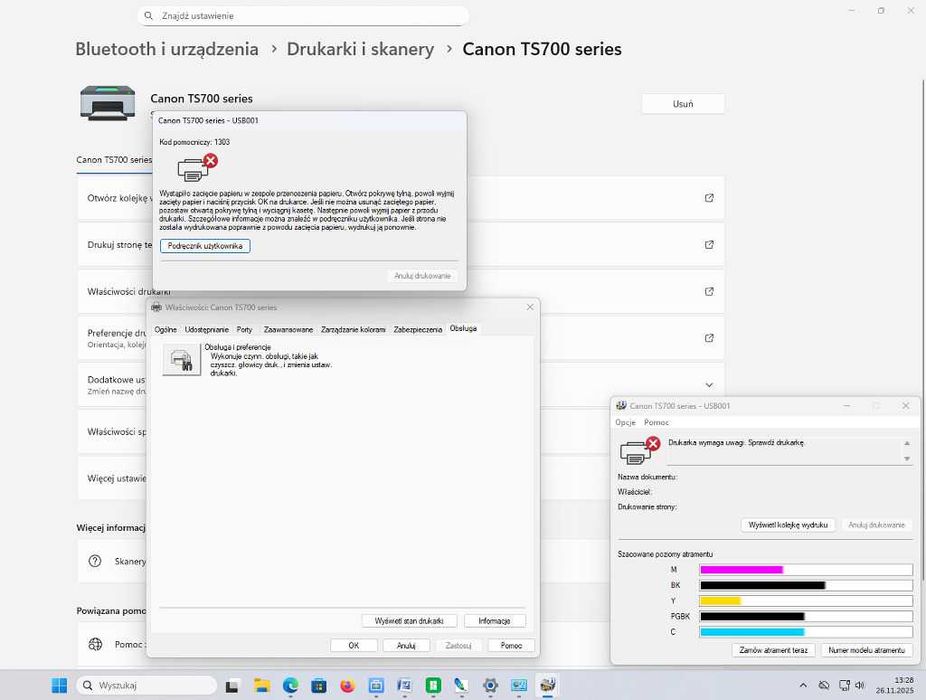Viewport: 926px width, 700px height.
Task: Launch Microsoft Edge from taskbar
Action: click(x=290, y=685)
